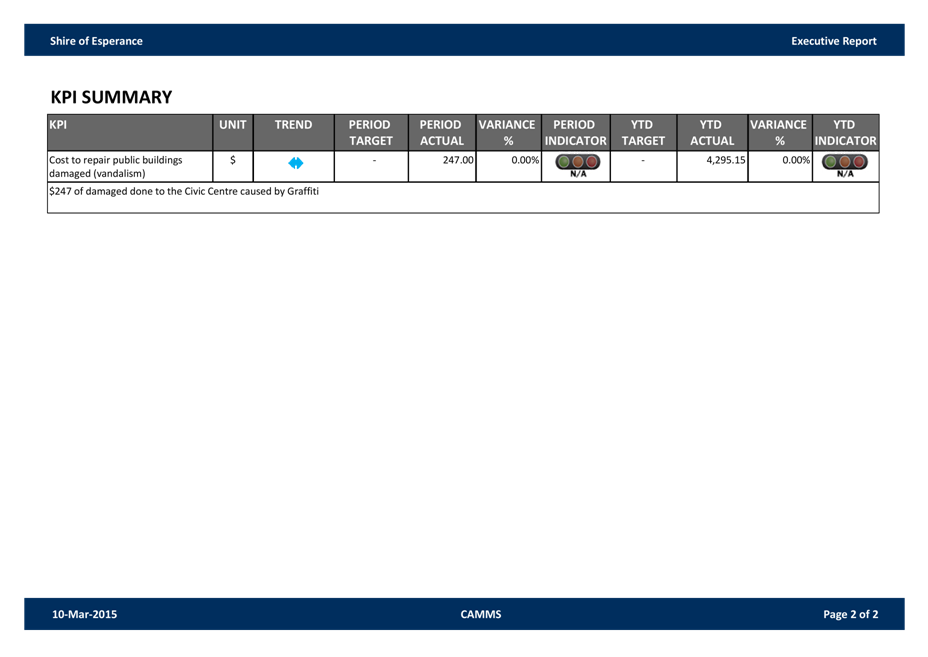Click the YTD TARGET column header

[x=643, y=132]
